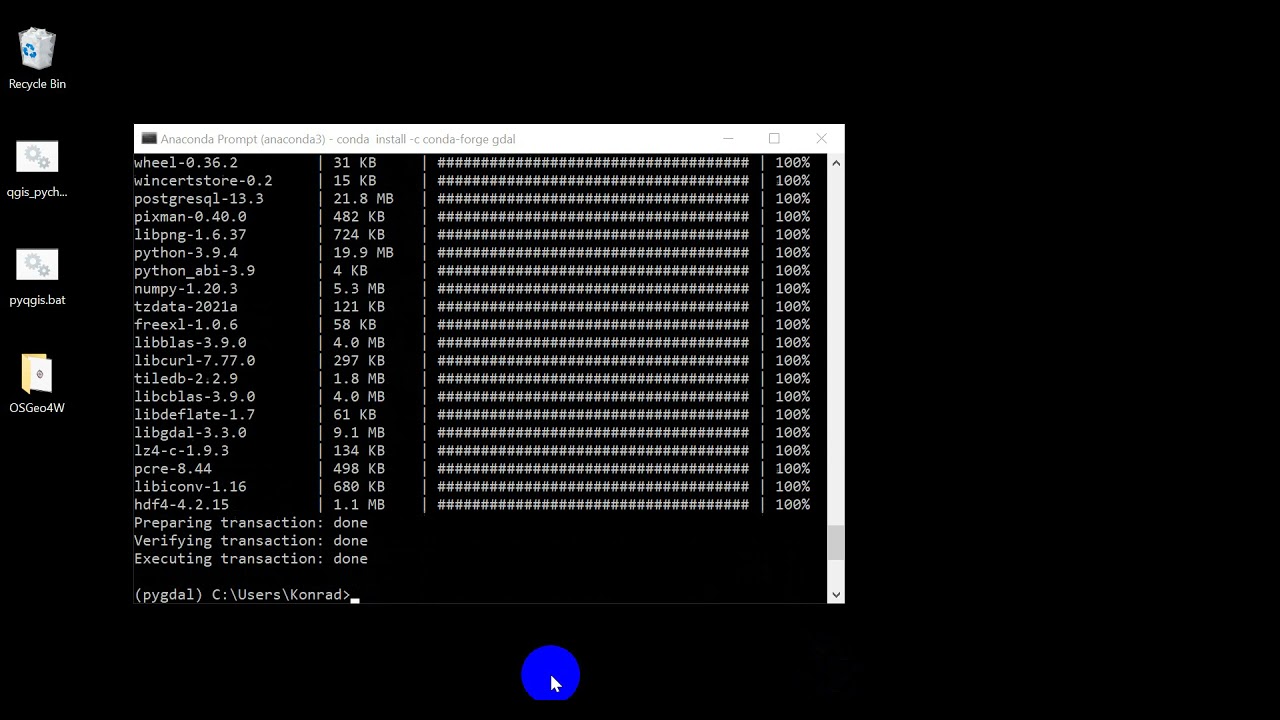Image resolution: width=1280 pixels, height=720 pixels.
Task: Click the wheel-0.36.2 package line
Action: coord(472,163)
